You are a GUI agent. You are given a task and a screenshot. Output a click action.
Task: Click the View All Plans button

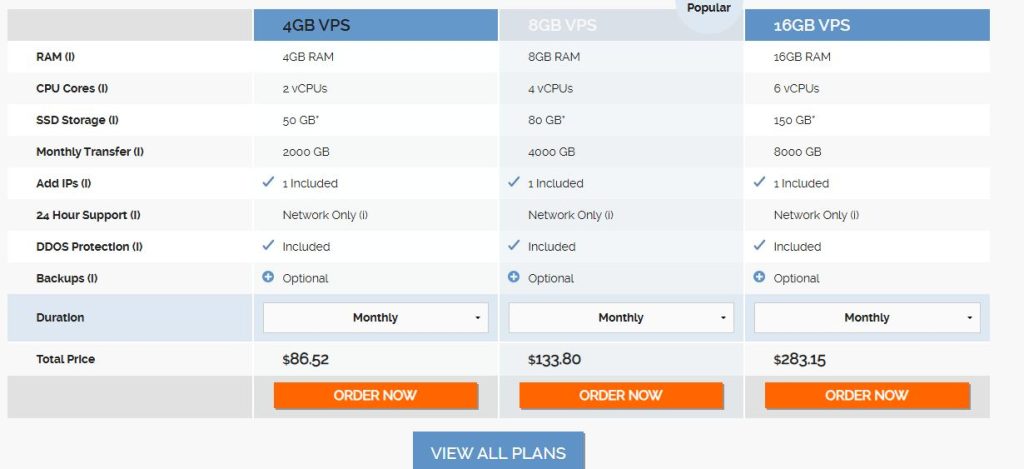point(498,452)
